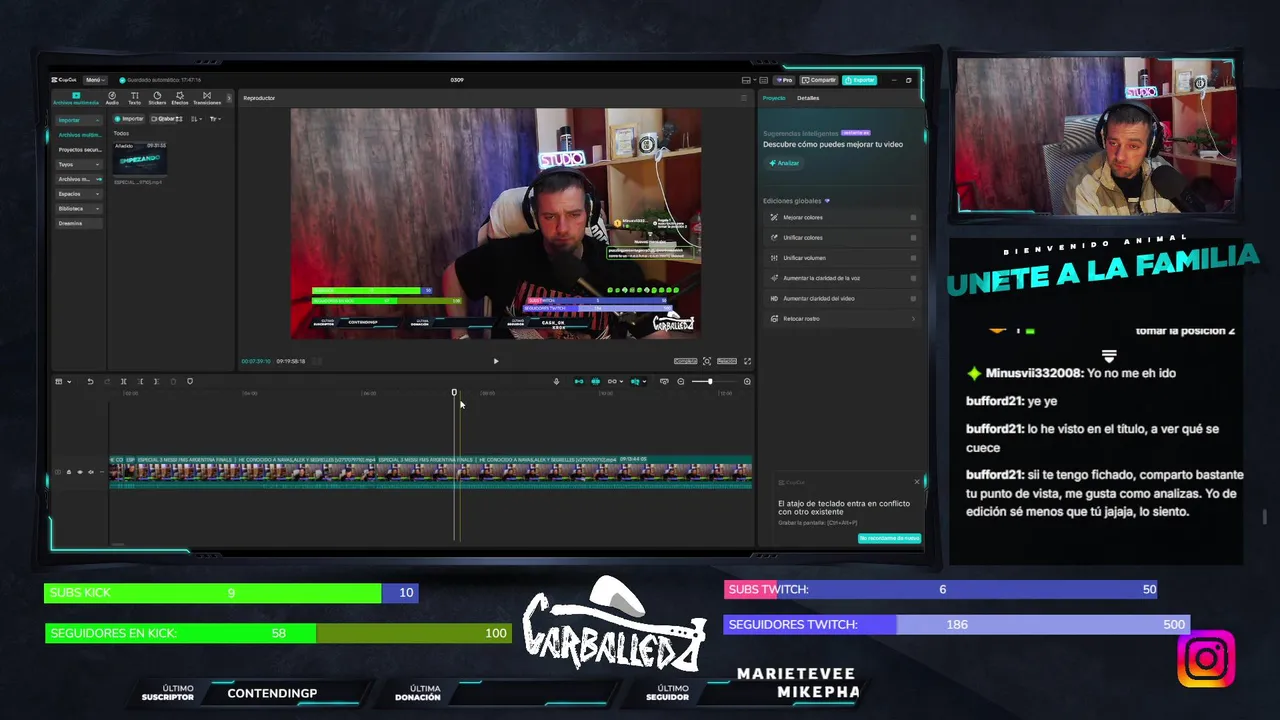Click the zoom out timeline magnifier

click(x=681, y=381)
